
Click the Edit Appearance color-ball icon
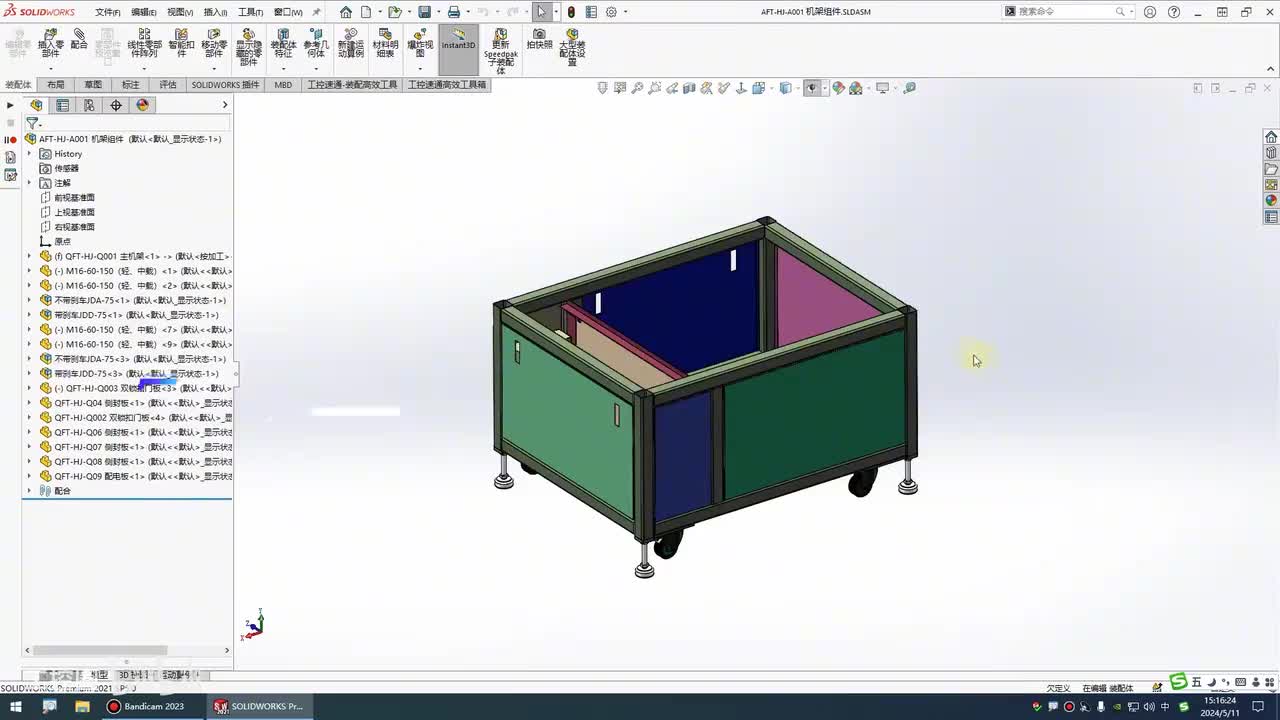click(838, 88)
